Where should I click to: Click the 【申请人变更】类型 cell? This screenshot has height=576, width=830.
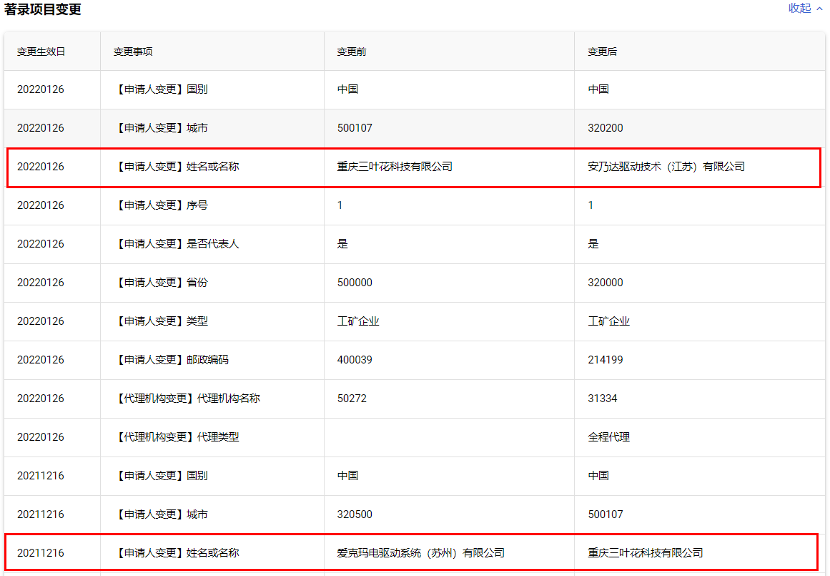[x=161, y=321]
